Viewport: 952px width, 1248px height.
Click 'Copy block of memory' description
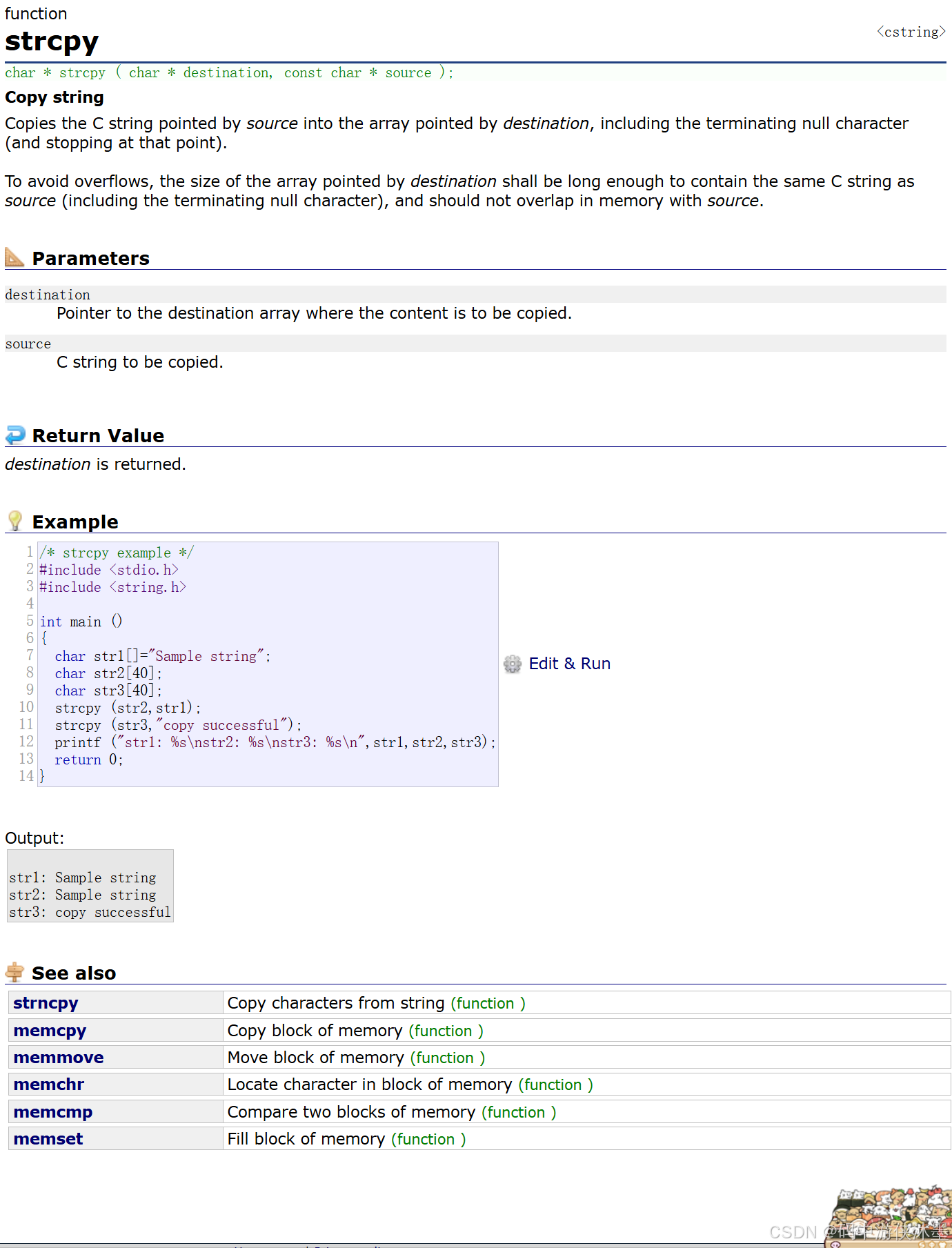tap(315, 1031)
